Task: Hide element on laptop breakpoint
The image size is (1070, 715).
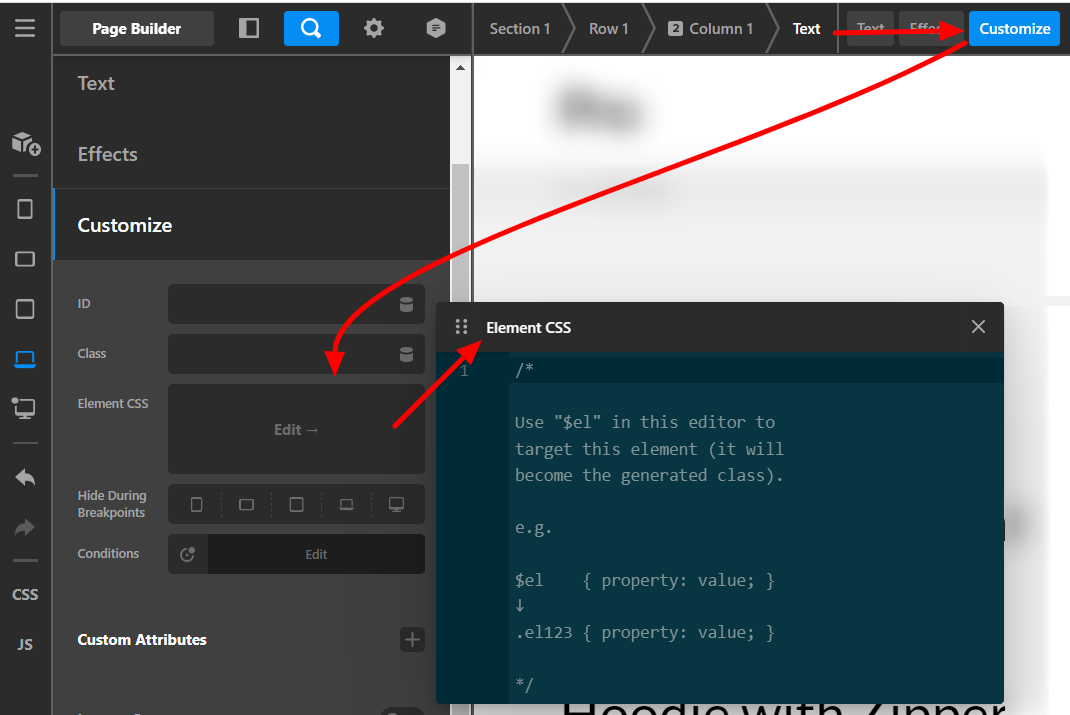Action: pyautogui.click(x=347, y=504)
